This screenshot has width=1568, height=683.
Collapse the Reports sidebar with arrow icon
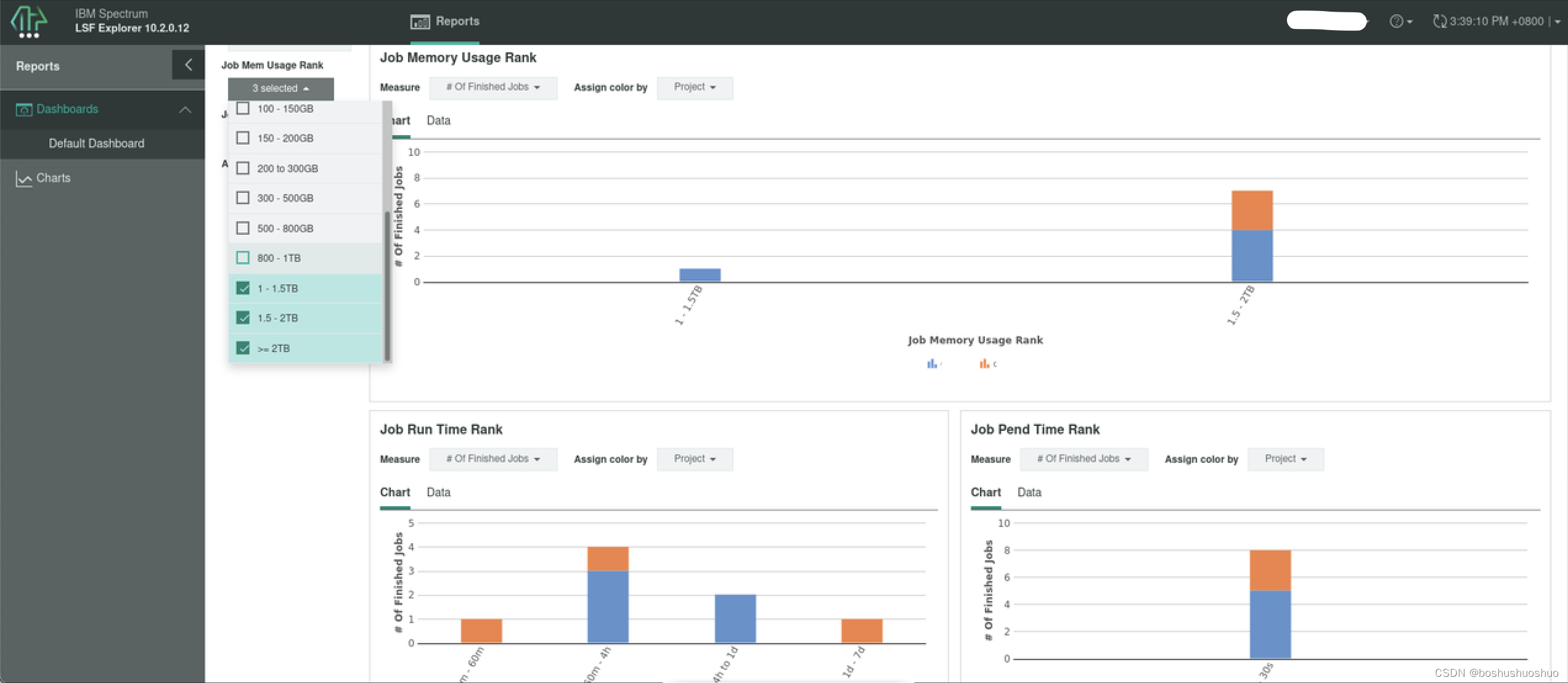[188, 65]
